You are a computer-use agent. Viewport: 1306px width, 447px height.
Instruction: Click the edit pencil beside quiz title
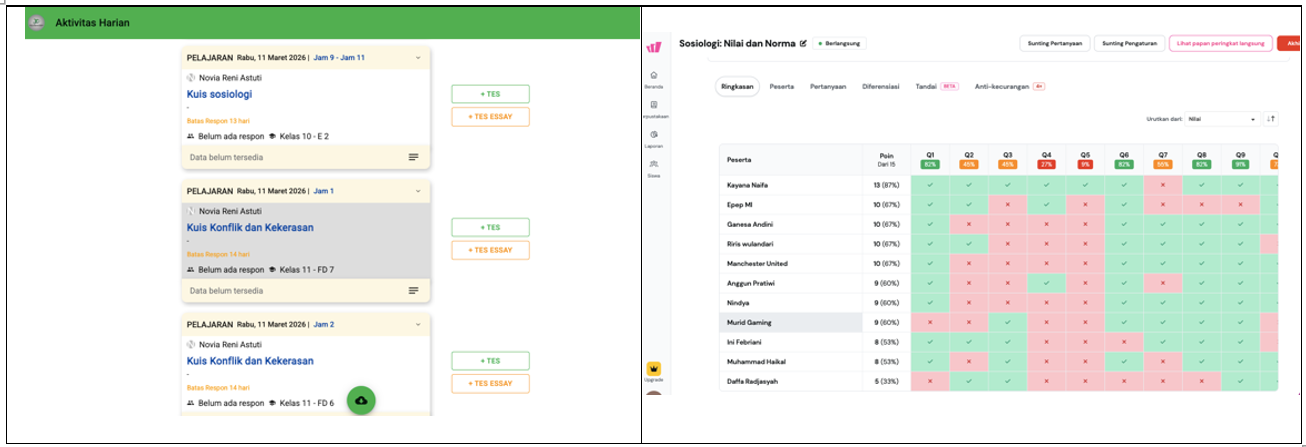tap(803, 44)
